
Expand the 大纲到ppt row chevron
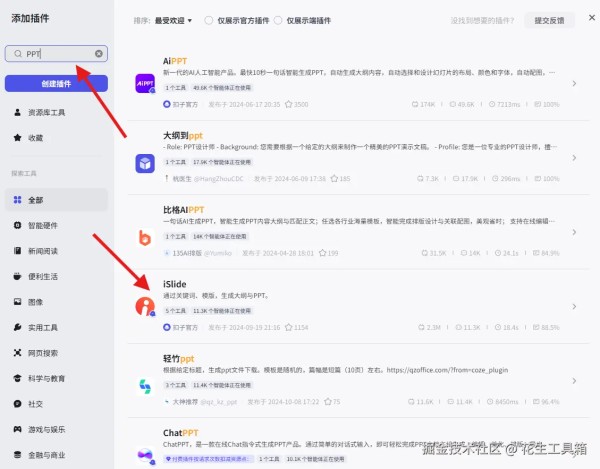[574, 158]
